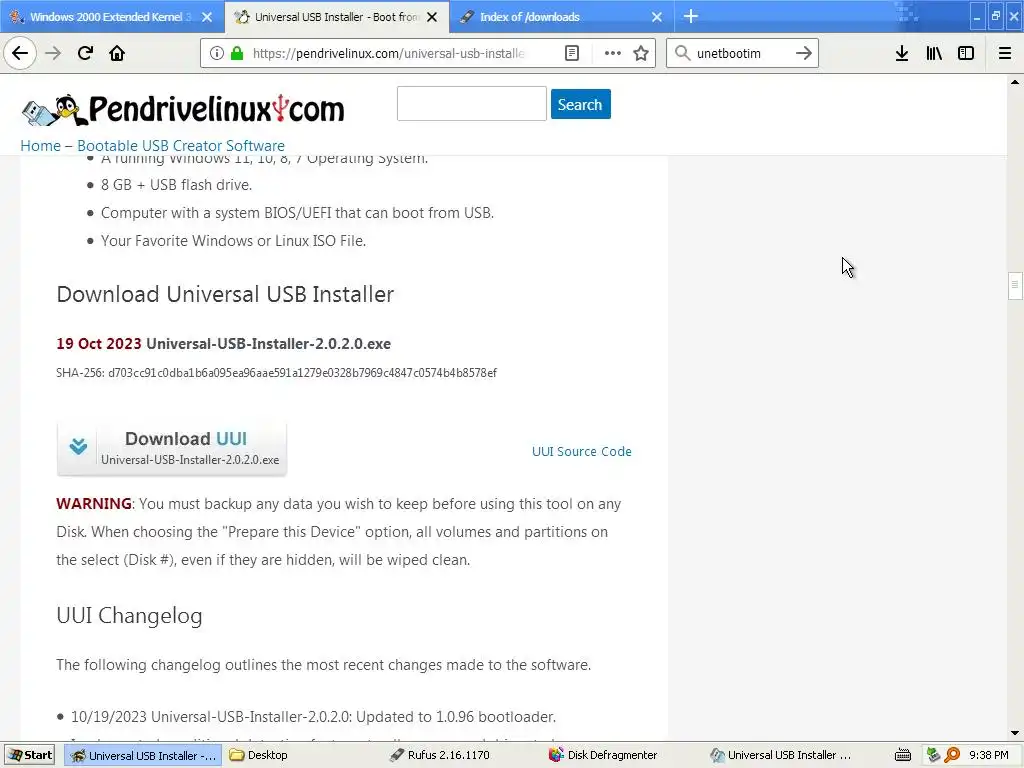This screenshot has width=1024, height=768.
Task: Go back to the previous page
Action: 20,53
